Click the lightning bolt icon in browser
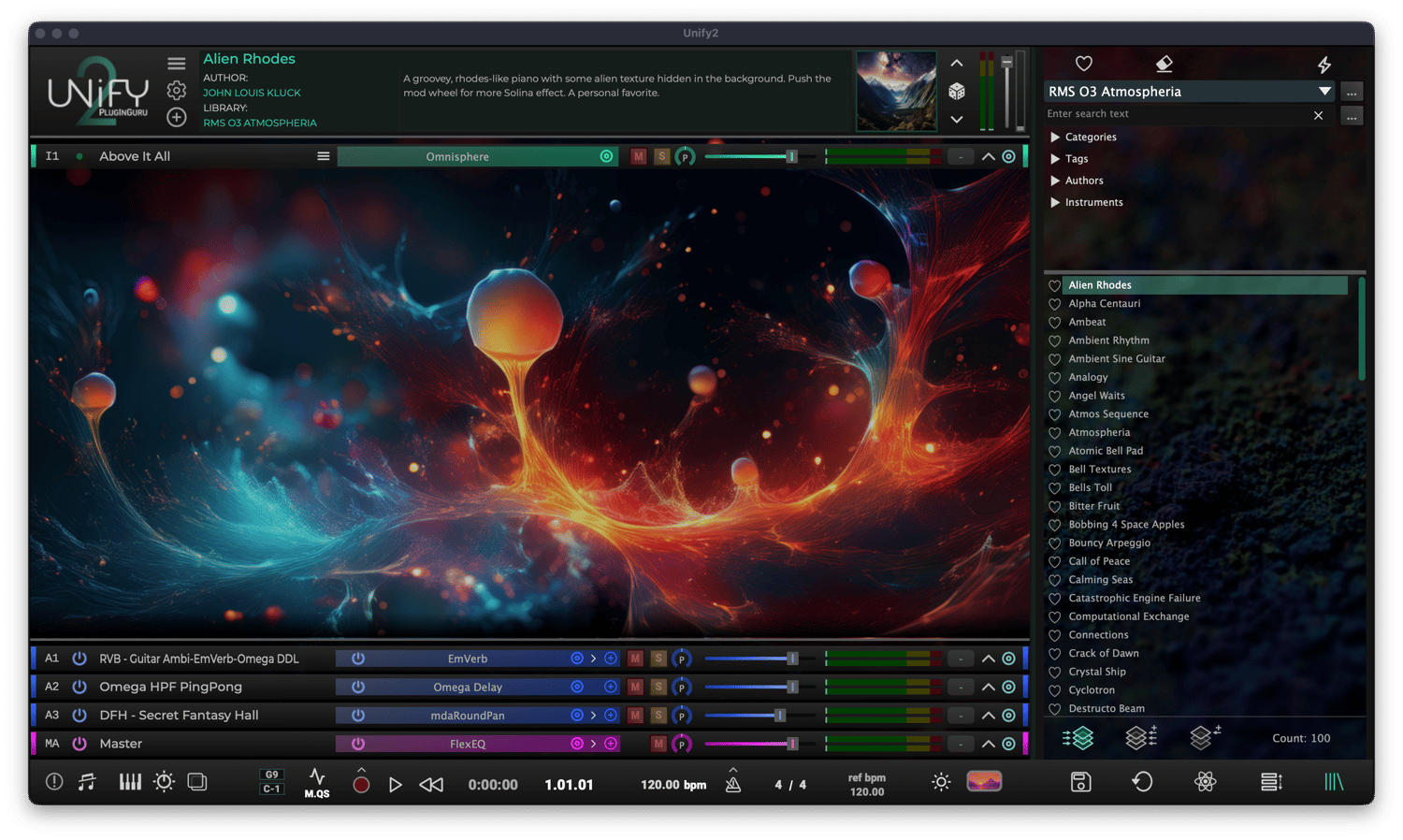The width and height of the screenshot is (1403, 840). click(1324, 65)
